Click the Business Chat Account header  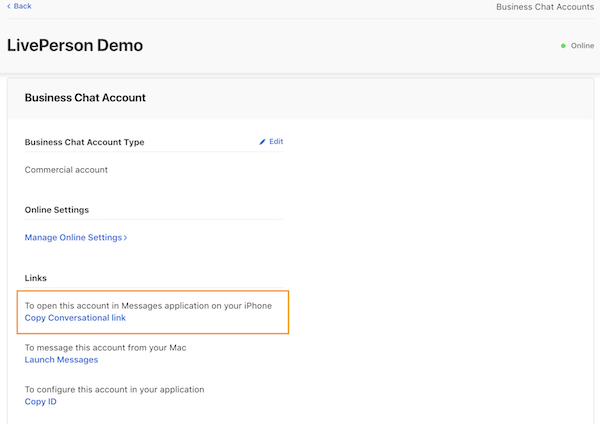(85, 98)
